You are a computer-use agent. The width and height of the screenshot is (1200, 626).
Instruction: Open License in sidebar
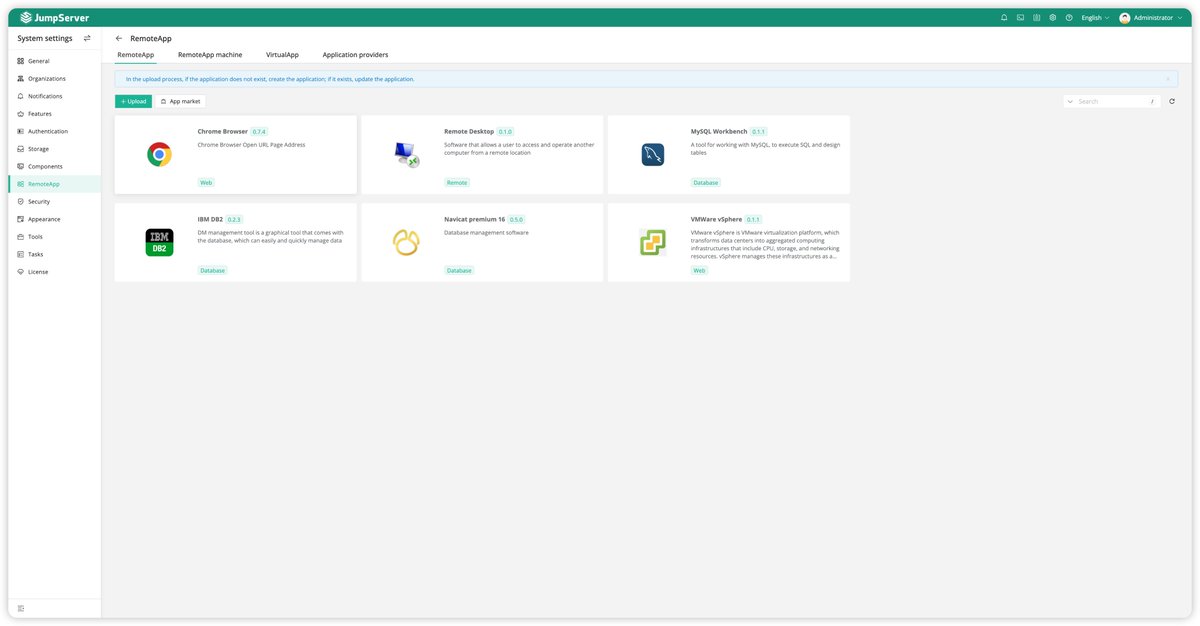(x=55, y=271)
